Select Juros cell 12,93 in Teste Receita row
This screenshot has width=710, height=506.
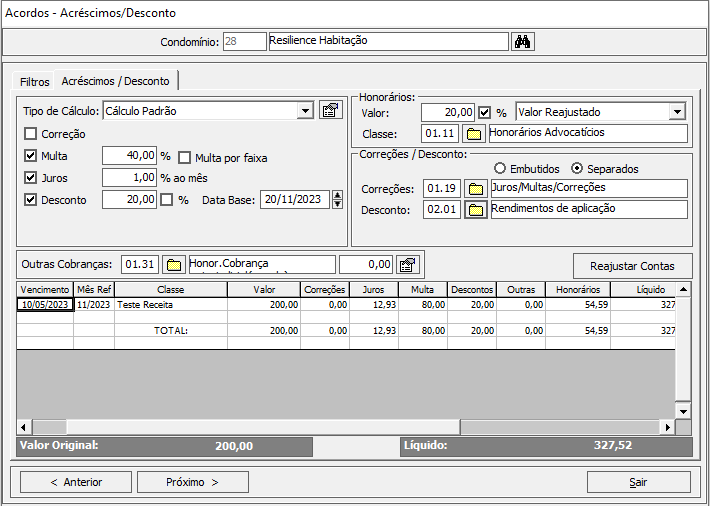(x=374, y=305)
